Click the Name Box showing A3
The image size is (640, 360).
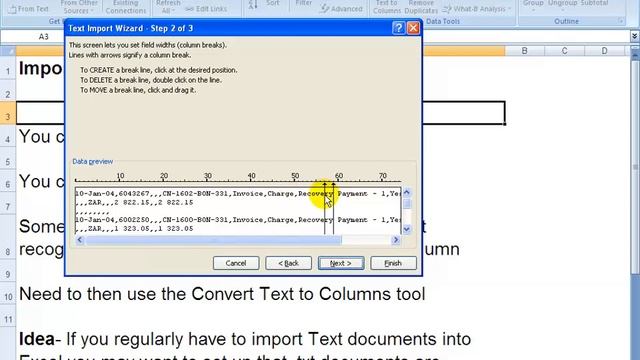(44, 37)
